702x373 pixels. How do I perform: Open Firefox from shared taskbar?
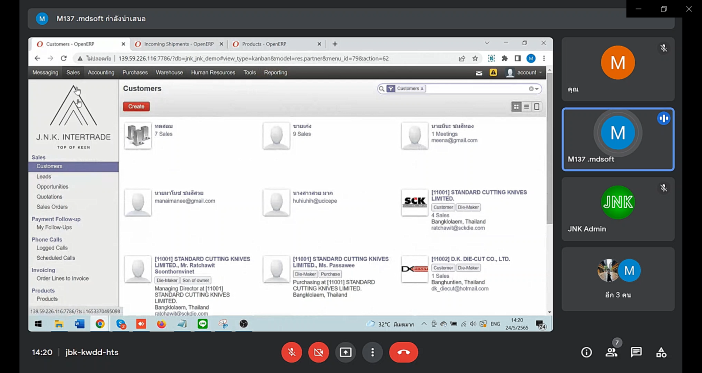click(x=161, y=324)
